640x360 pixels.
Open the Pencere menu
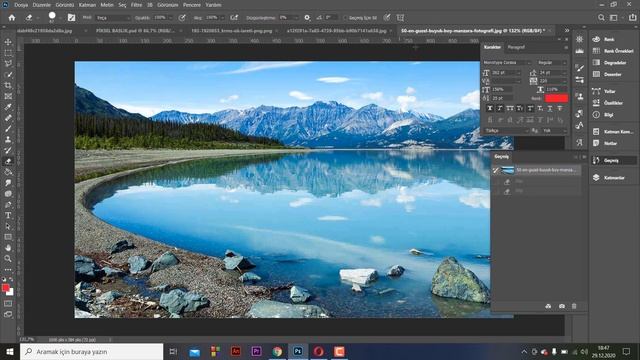tap(192, 5)
